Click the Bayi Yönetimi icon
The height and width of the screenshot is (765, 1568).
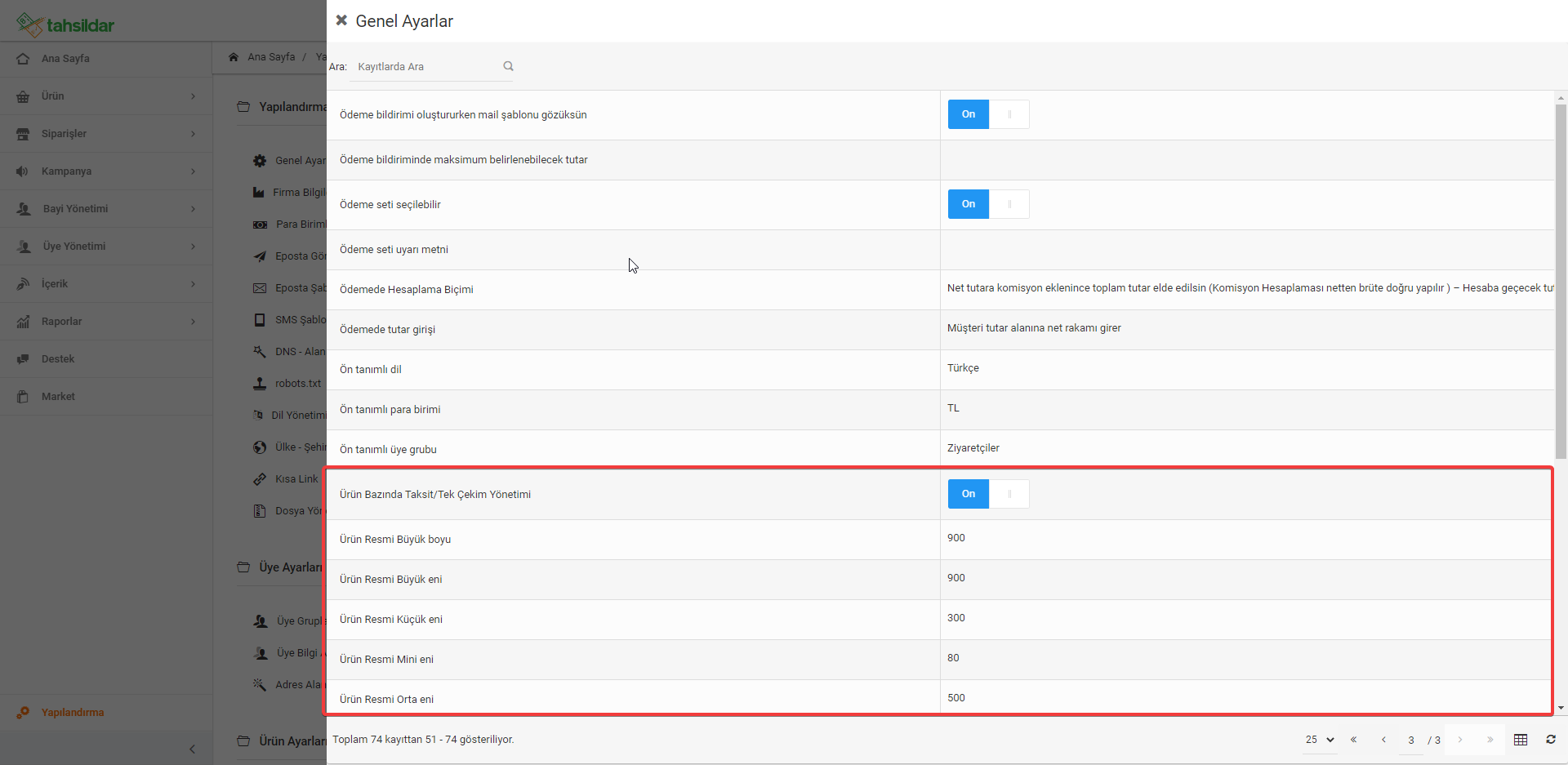click(24, 209)
